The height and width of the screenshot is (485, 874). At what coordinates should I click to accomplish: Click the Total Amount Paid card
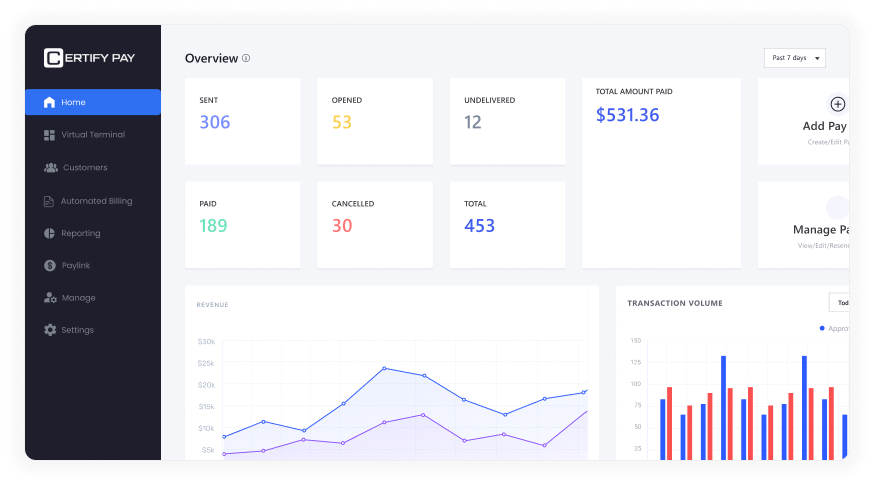click(661, 173)
